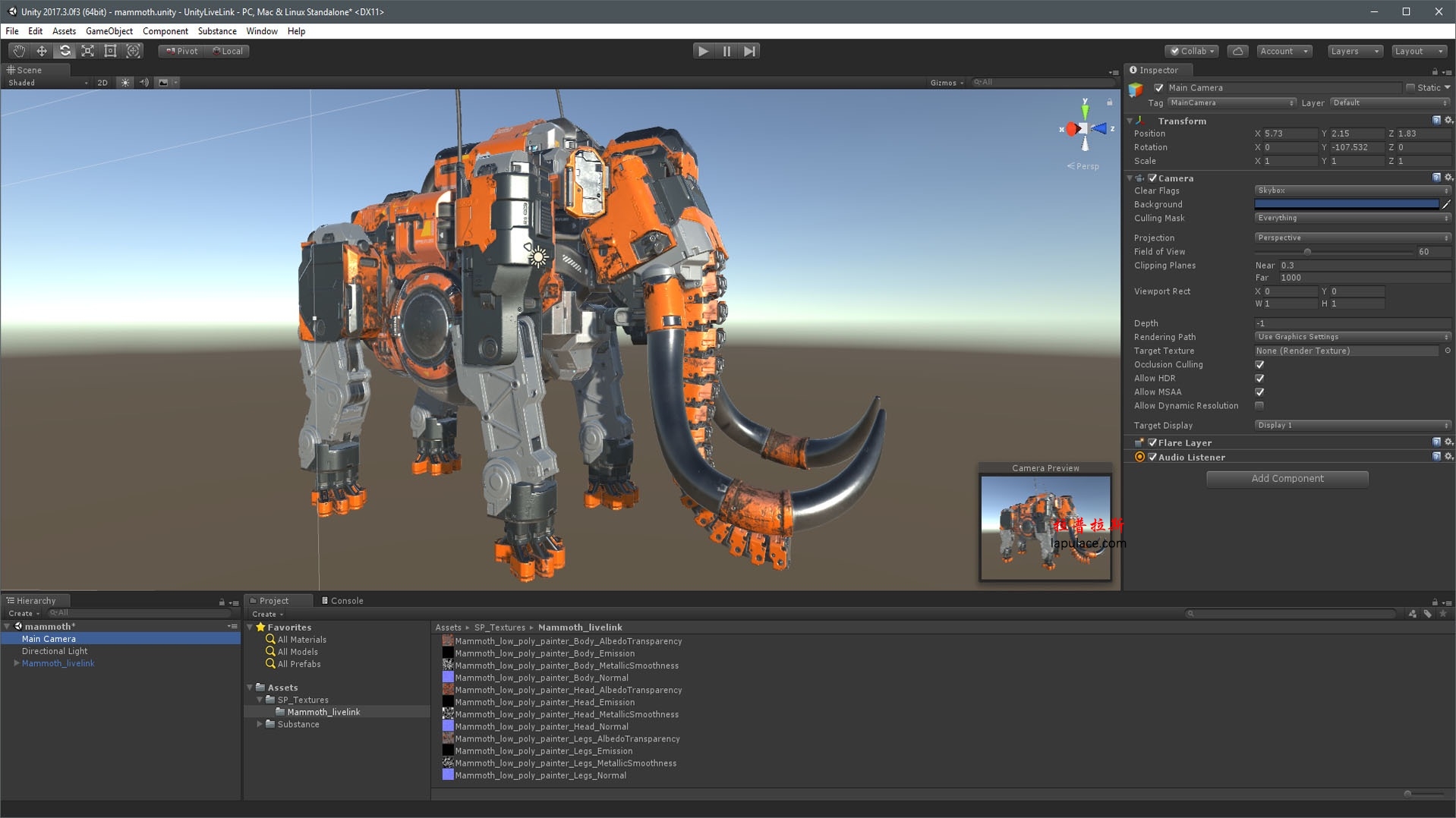Viewport: 1456px width, 818px height.
Task: Step forward one frame
Action: [x=749, y=51]
